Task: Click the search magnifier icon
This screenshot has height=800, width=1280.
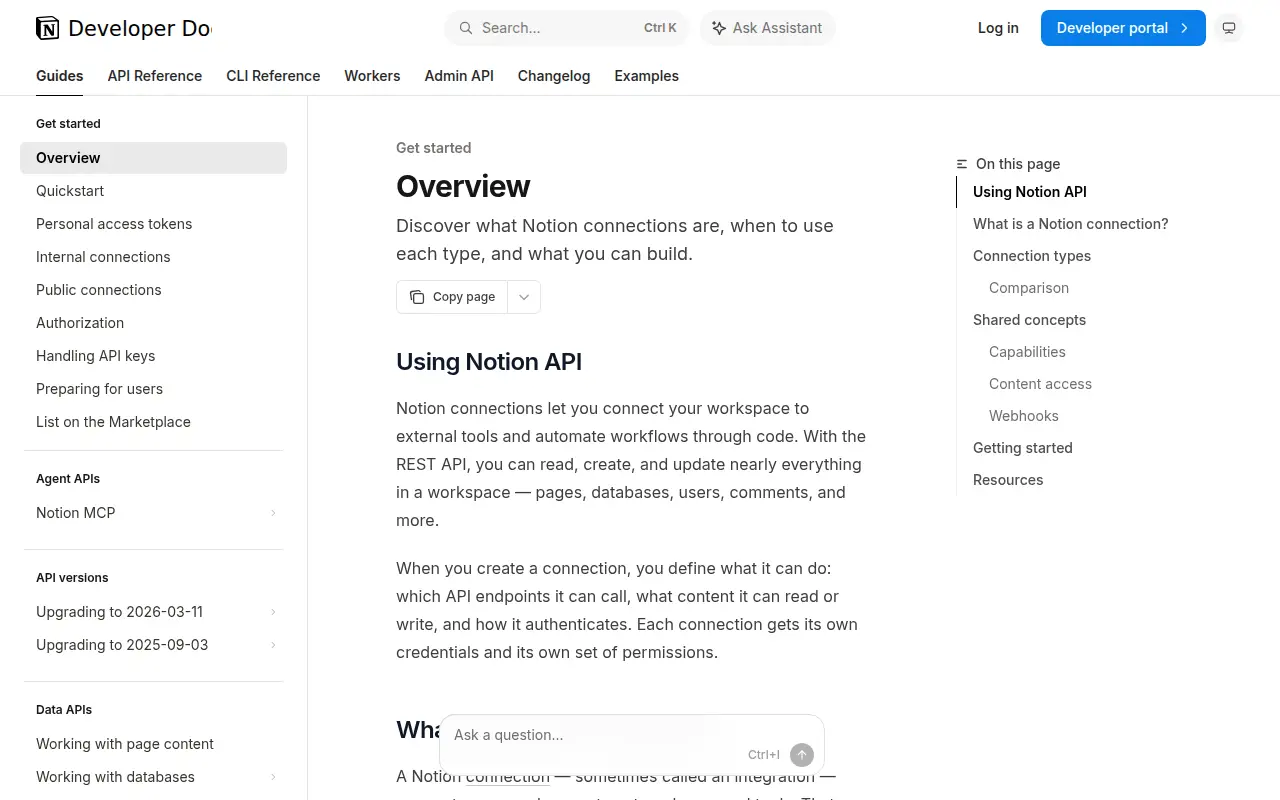Action: (466, 28)
